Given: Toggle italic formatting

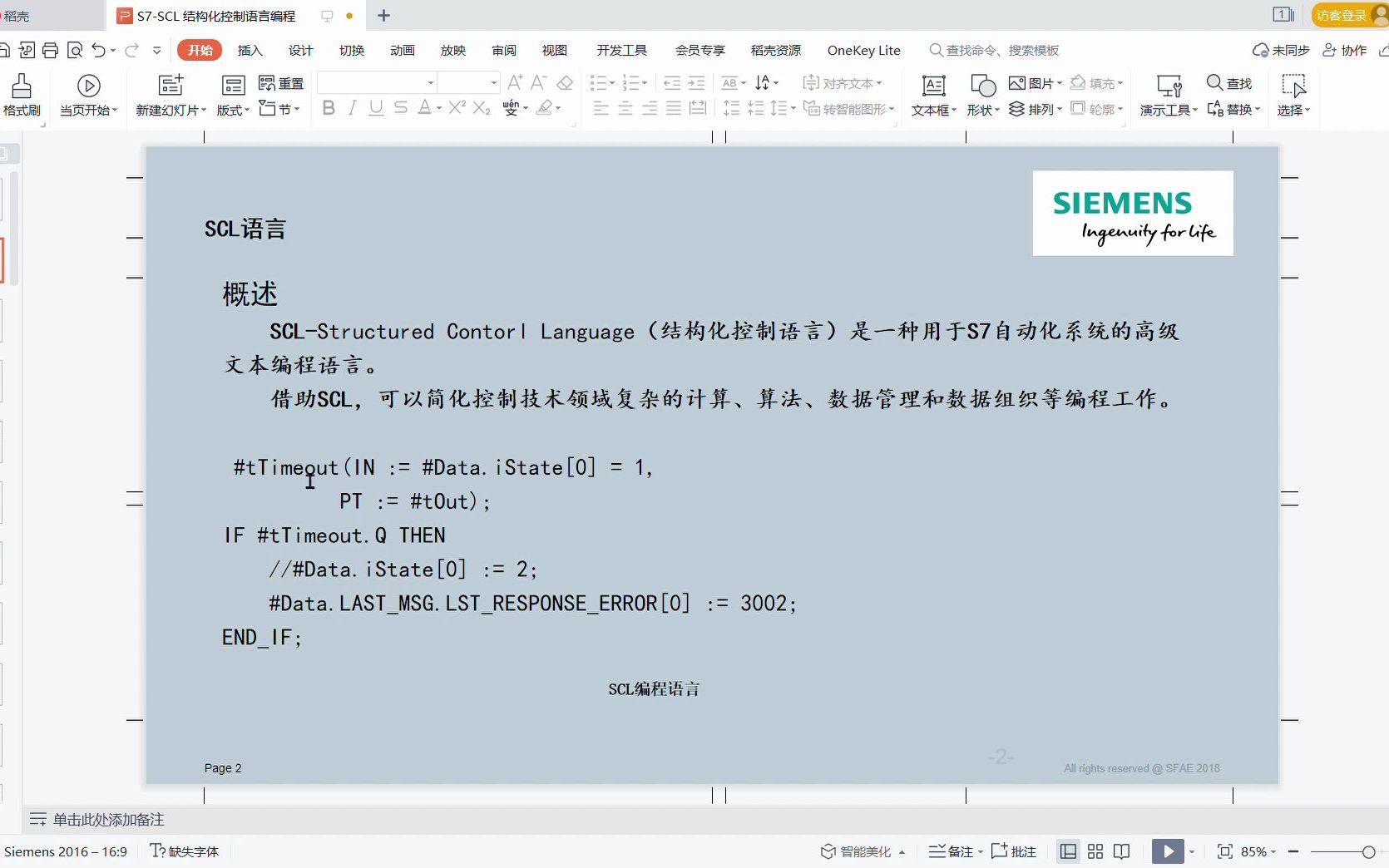Looking at the screenshot, I should pyautogui.click(x=352, y=108).
